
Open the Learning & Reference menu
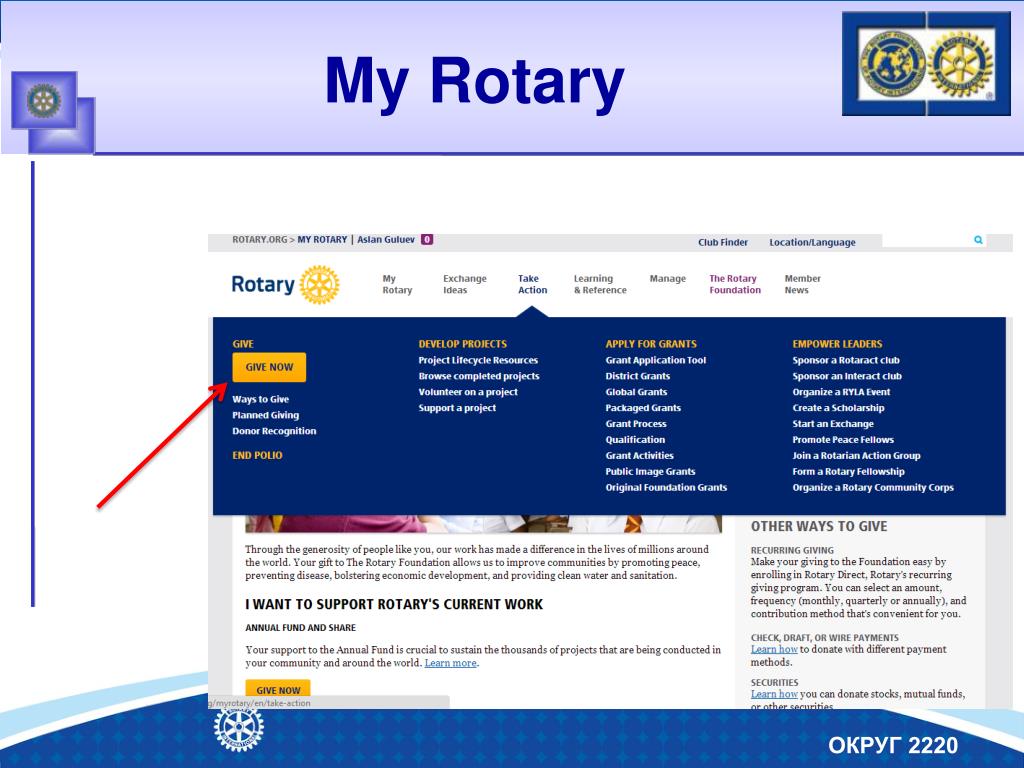tap(600, 284)
